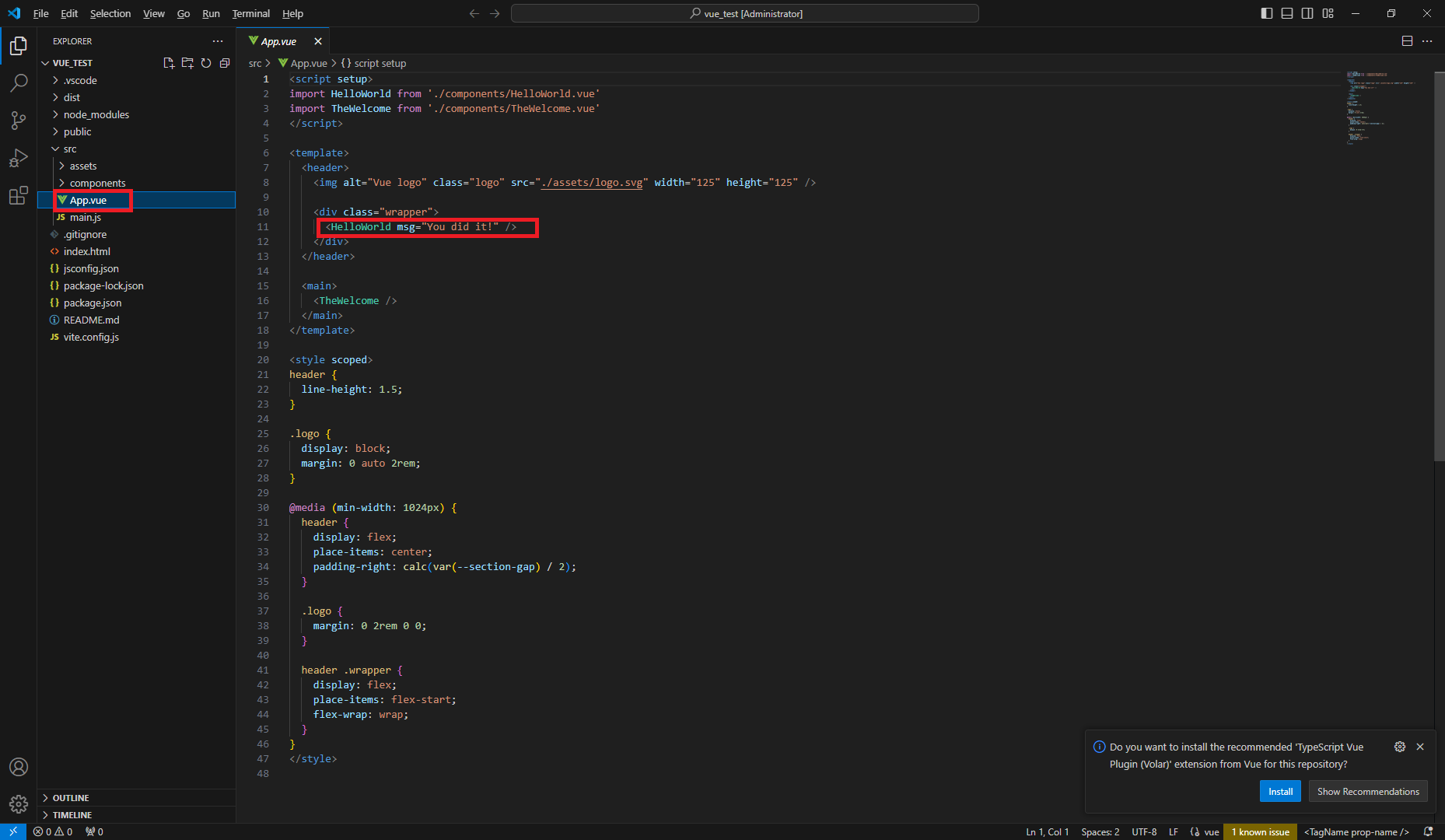Open notification settings gear icon
Image resolution: width=1445 pixels, height=840 pixels.
[1400, 747]
